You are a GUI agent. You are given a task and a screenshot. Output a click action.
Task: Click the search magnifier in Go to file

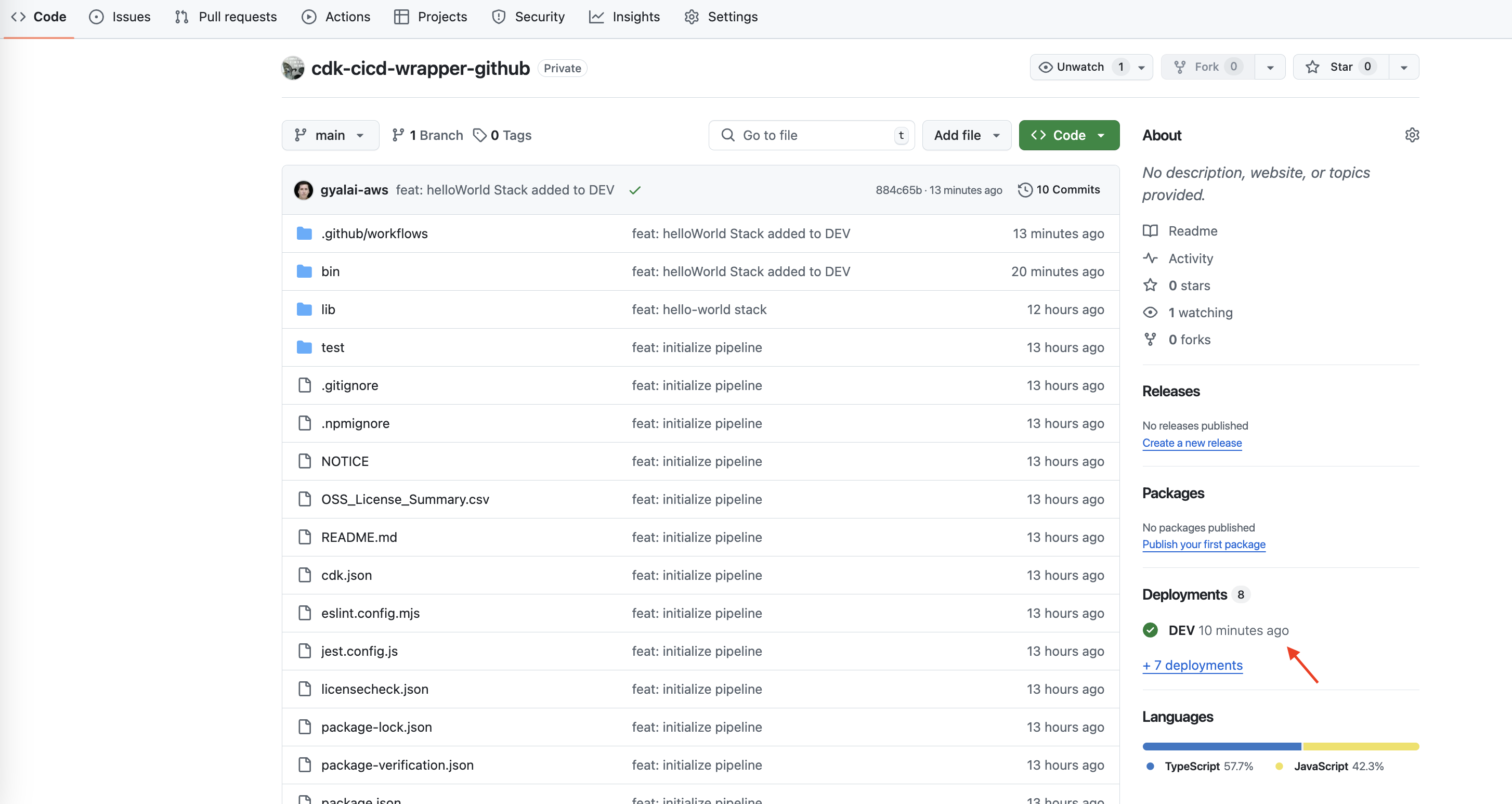tap(728, 135)
